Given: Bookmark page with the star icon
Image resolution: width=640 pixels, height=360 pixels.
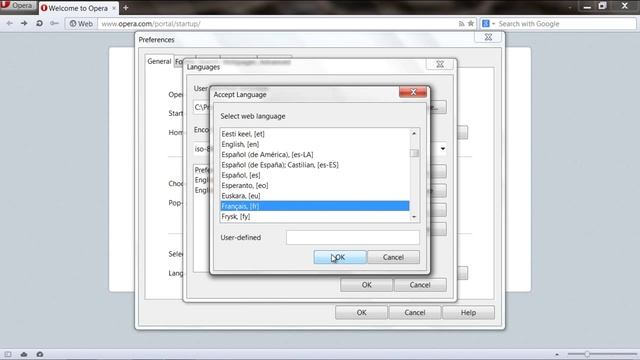Looking at the screenshot, I should (x=471, y=24).
